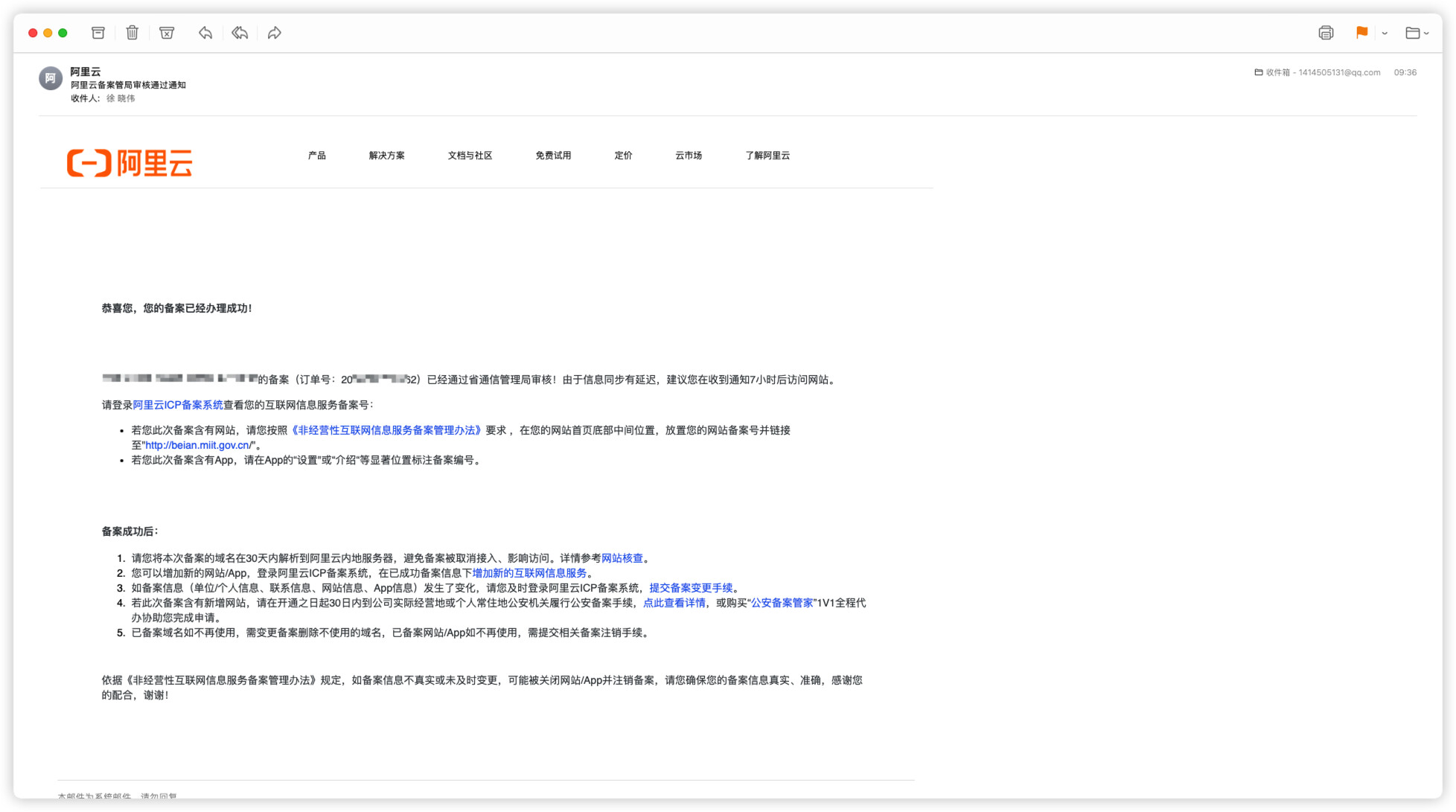The width and height of the screenshot is (1456, 812).
Task: Open the 网站核查 reference link
Action: click(x=622, y=558)
